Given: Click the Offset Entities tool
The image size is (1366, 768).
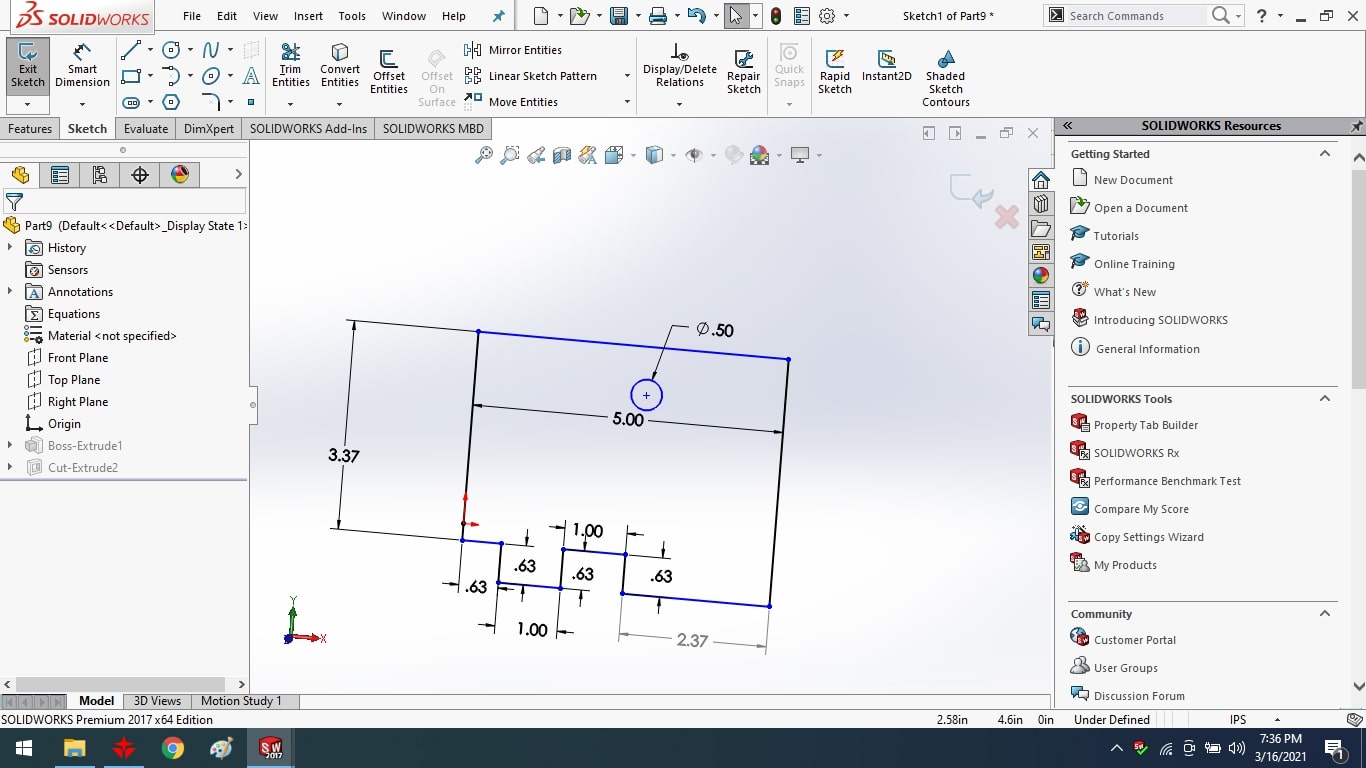Looking at the screenshot, I should 389,72.
